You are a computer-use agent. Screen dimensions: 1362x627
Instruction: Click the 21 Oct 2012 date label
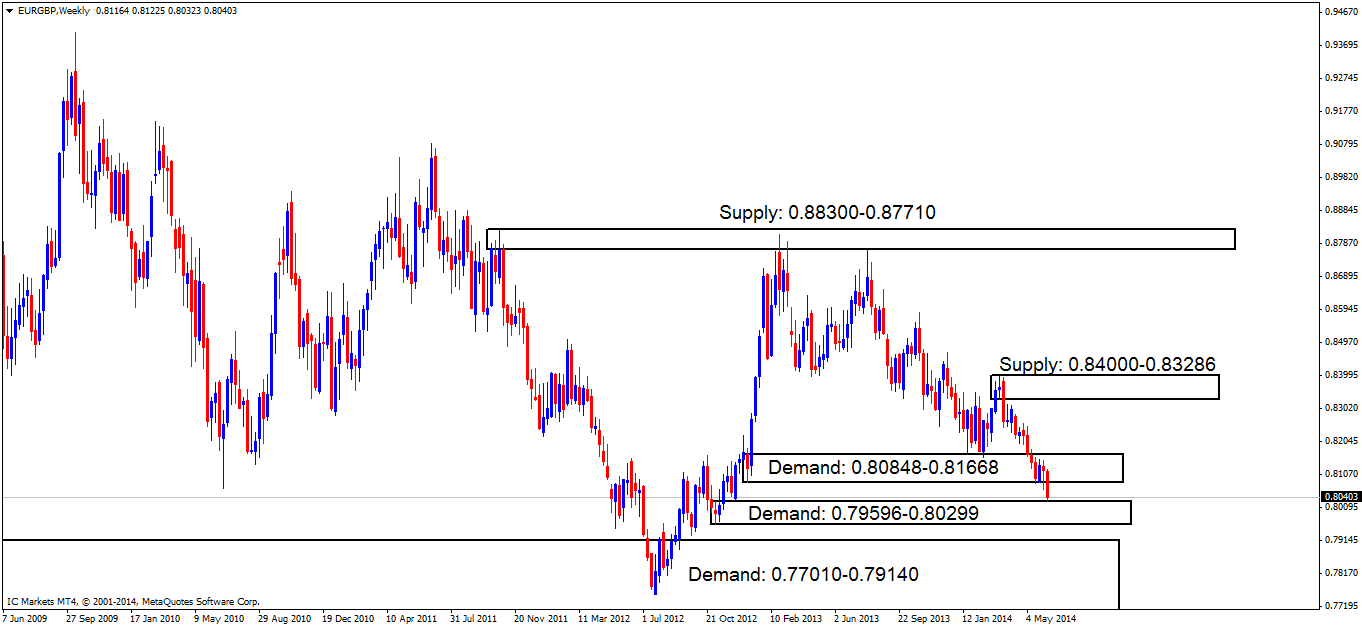pos(733,619)
